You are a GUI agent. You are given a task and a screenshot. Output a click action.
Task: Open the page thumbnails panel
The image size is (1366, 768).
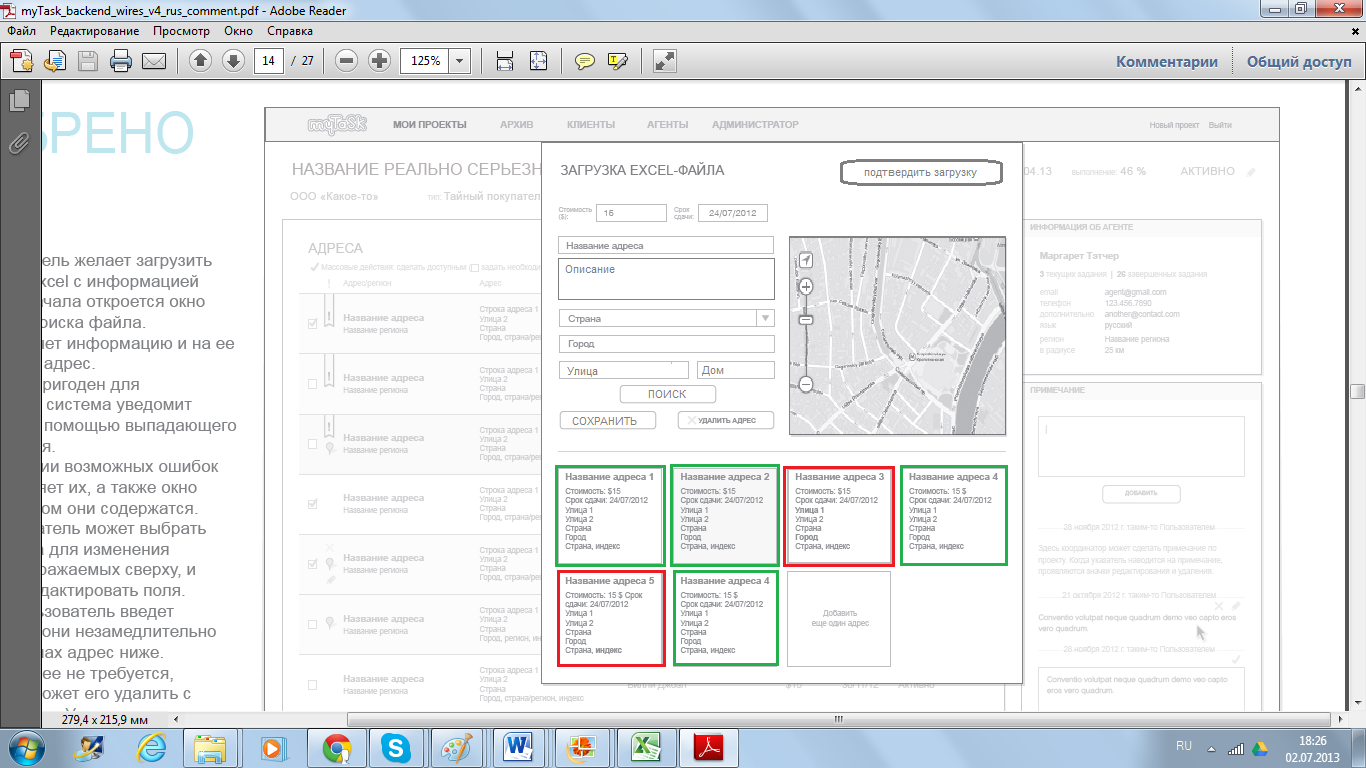tap(19, 100)
